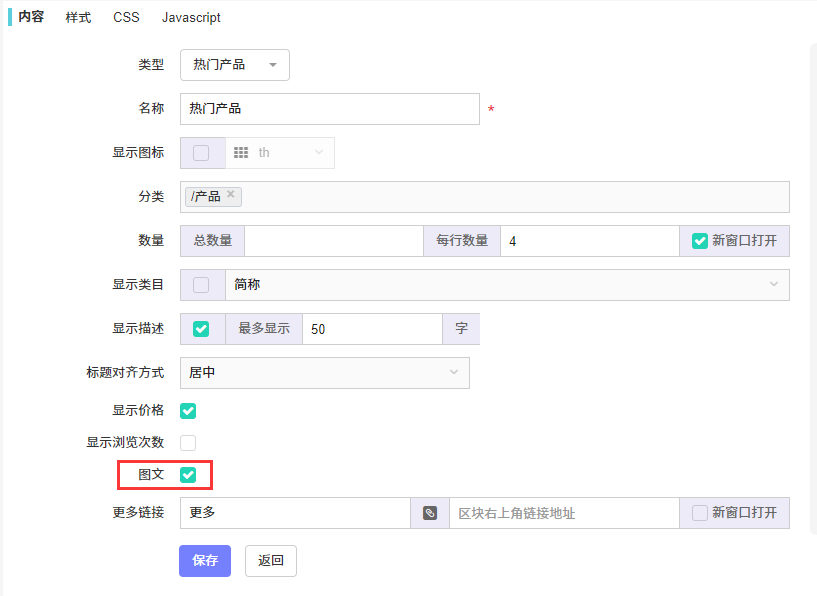Screen dimensions: 817x596
Task: Expand the 简称 dropdown in 显示类目
Action: click(x=507, y=285)
